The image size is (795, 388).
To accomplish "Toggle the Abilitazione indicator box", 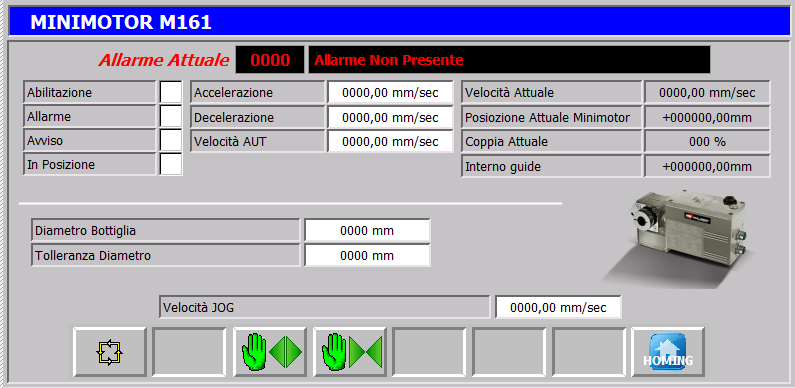I will [x=171, y=92].
